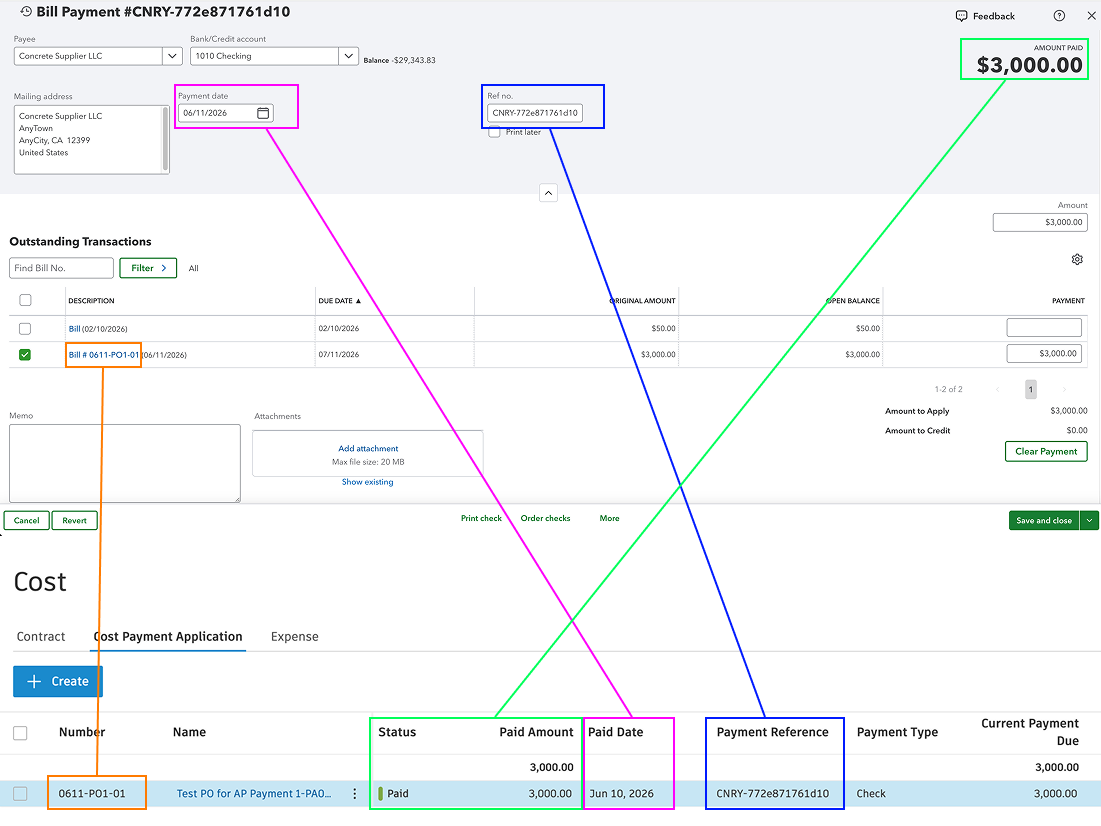Click the Payment date field 06/11/2026
Screen dimensions: 1101x826
point(225,113)
